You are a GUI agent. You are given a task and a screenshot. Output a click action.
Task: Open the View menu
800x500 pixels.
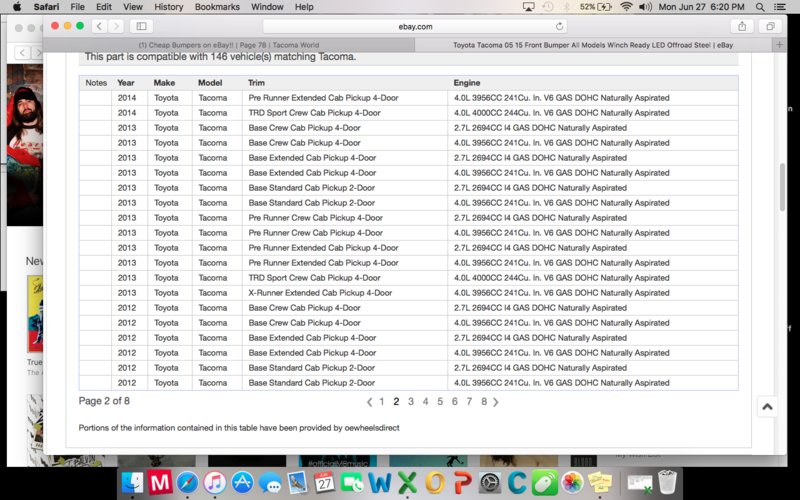133,7
